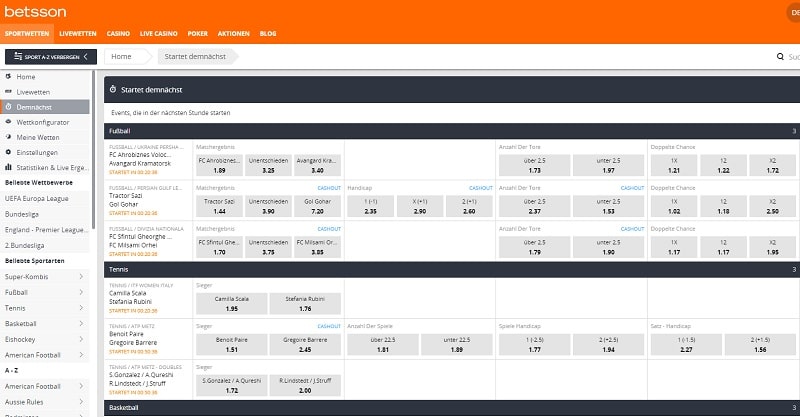Bet on Benoit Paire at 1.51
This screenshot has height=417, width=800.
[x=232, y=345]
